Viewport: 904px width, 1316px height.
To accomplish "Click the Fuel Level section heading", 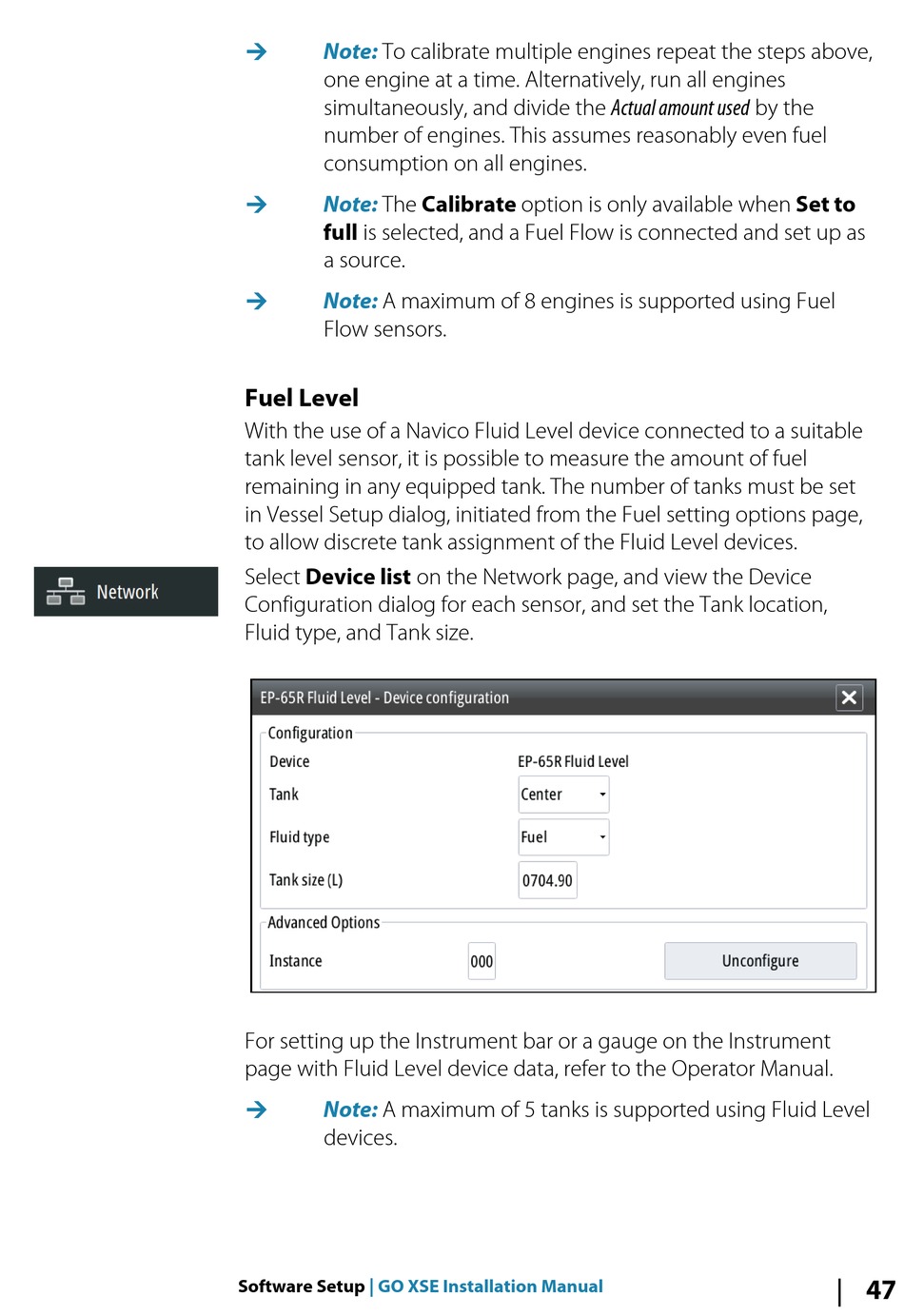I will pyautogui.click(x=302, y=398).
